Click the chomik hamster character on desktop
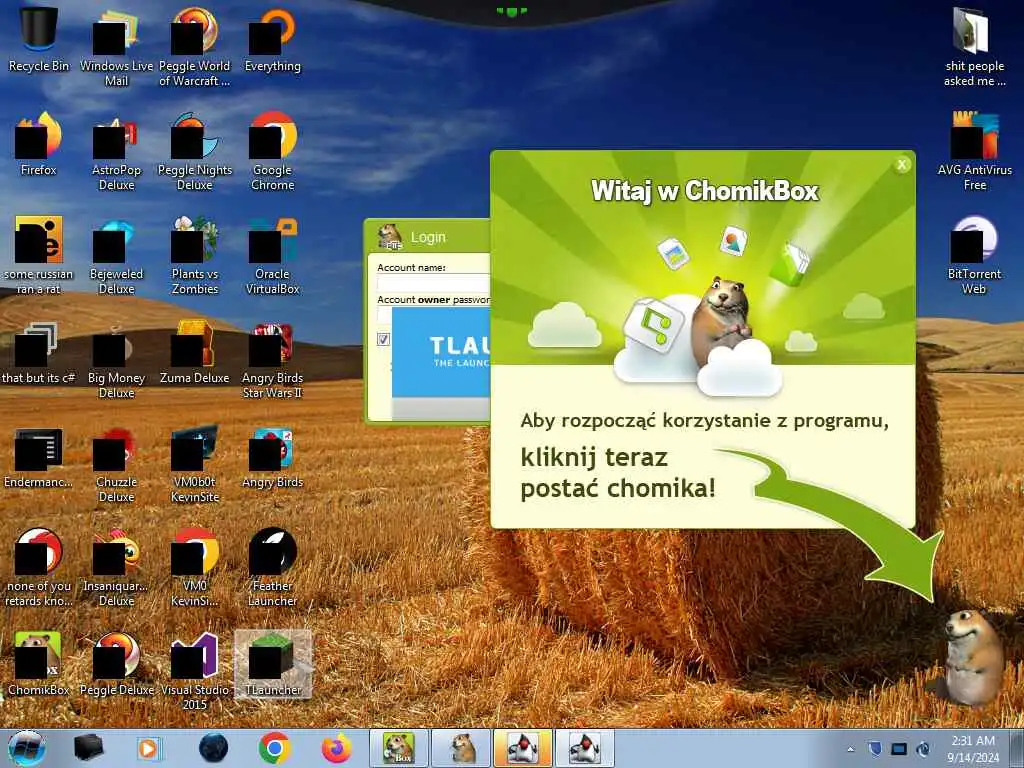This screenshot has width=1024, height=768. [974, 656]
